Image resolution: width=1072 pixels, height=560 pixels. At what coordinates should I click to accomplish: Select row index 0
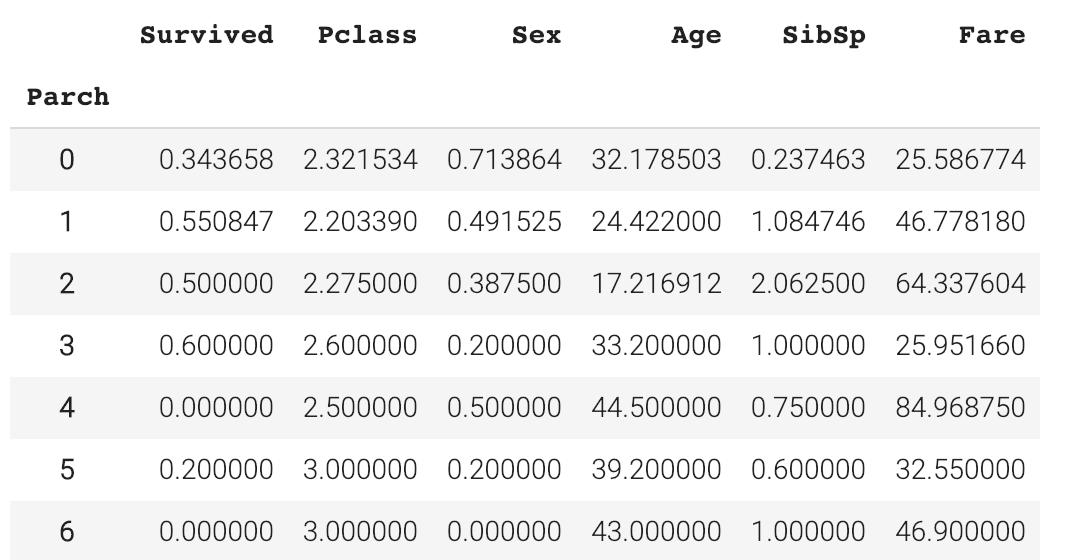point(66,160)
